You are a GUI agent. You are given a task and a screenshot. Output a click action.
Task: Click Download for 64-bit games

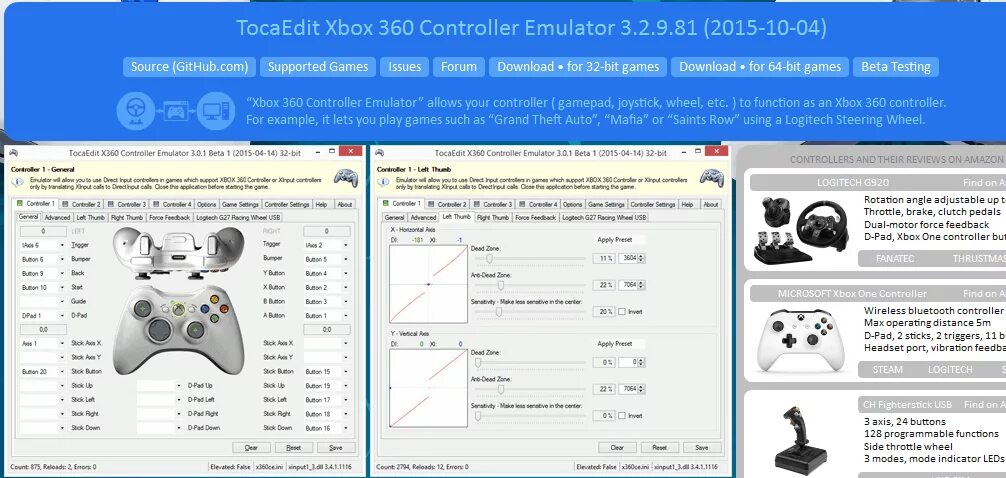pos(760,67)
